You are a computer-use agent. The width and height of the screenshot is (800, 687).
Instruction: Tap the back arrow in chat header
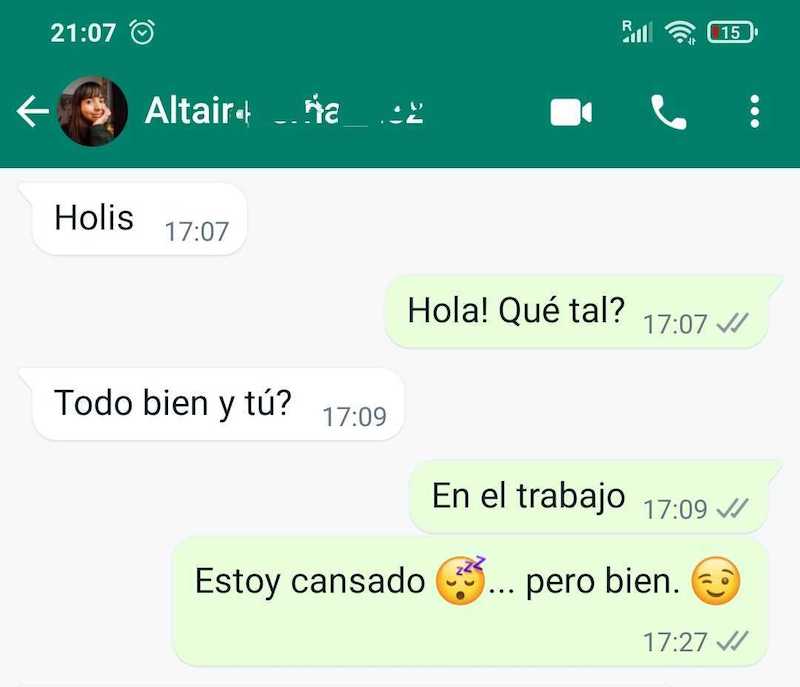[x=33, y=111]
